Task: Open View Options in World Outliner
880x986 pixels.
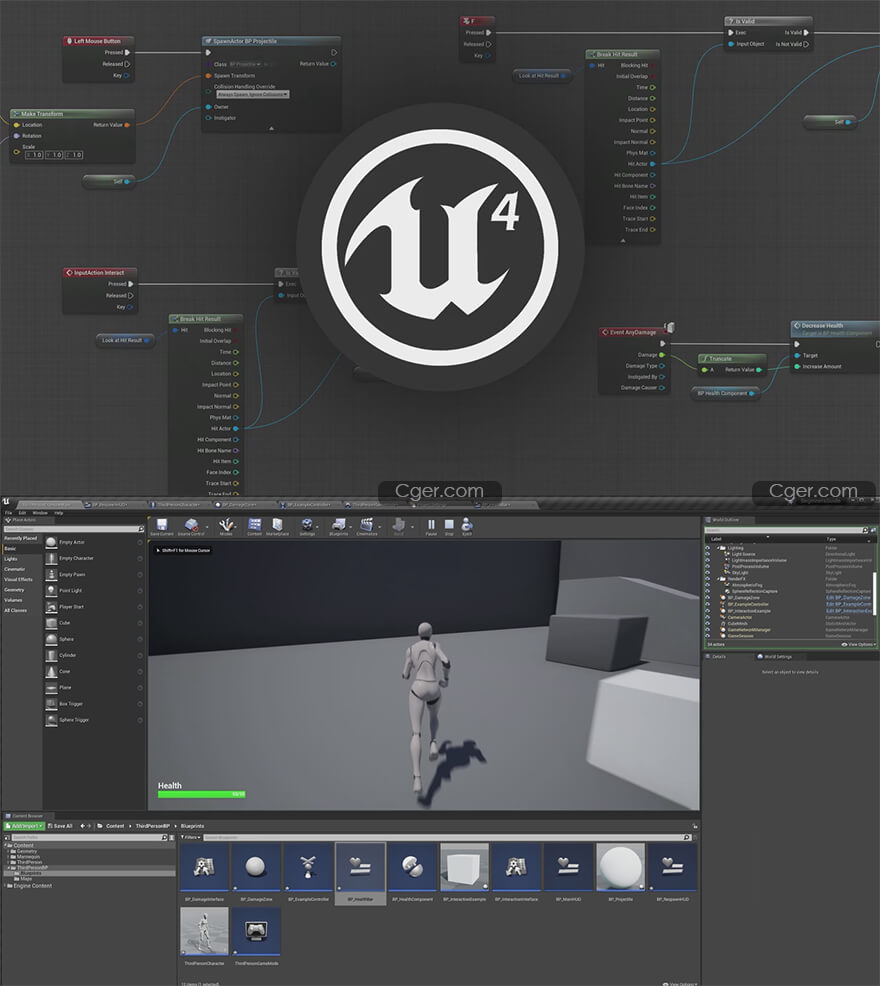Action: [859, 645]
